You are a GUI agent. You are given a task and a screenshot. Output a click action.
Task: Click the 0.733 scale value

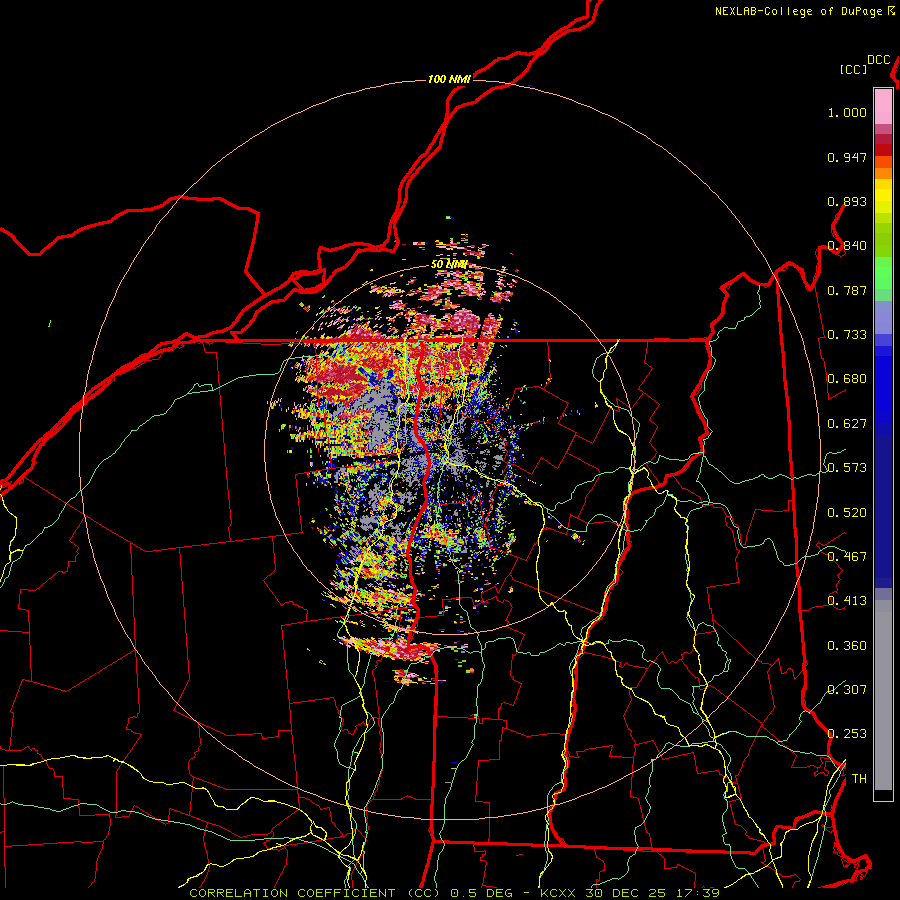[847, 335]
